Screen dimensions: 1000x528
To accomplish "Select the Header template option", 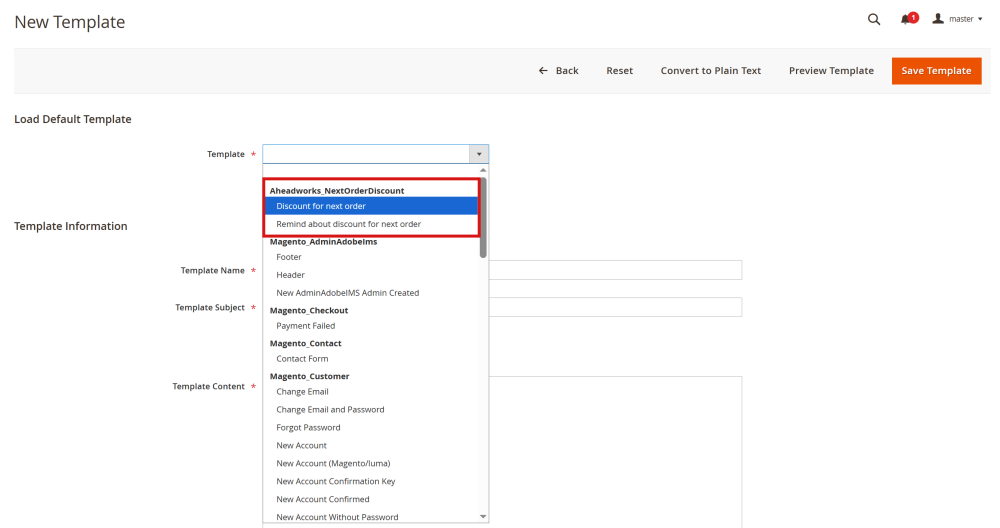I will pyautogui.click(x=371, y=275).
